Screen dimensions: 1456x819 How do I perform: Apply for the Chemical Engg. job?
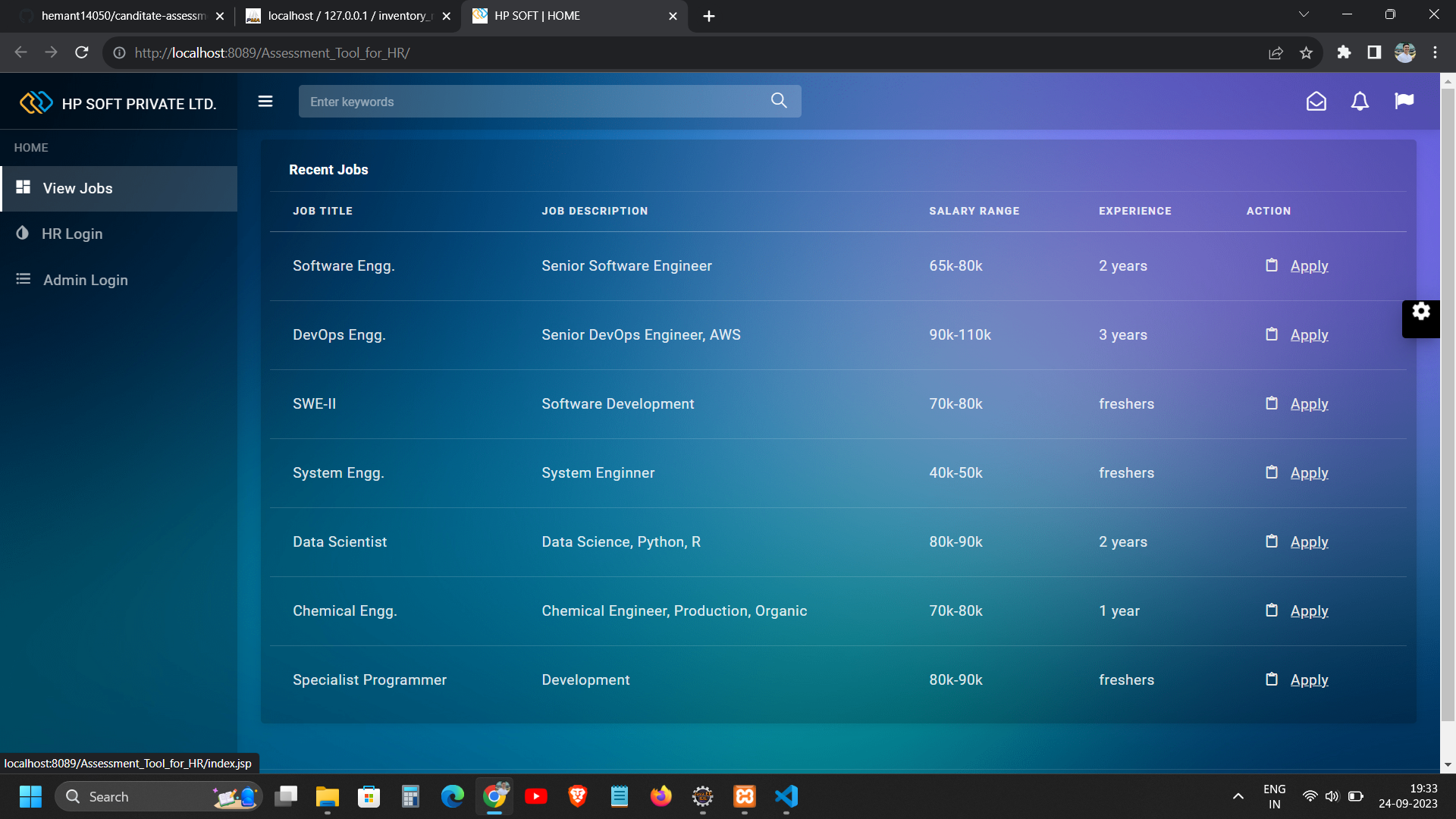pyautogui.click(x=1309, y=611)
